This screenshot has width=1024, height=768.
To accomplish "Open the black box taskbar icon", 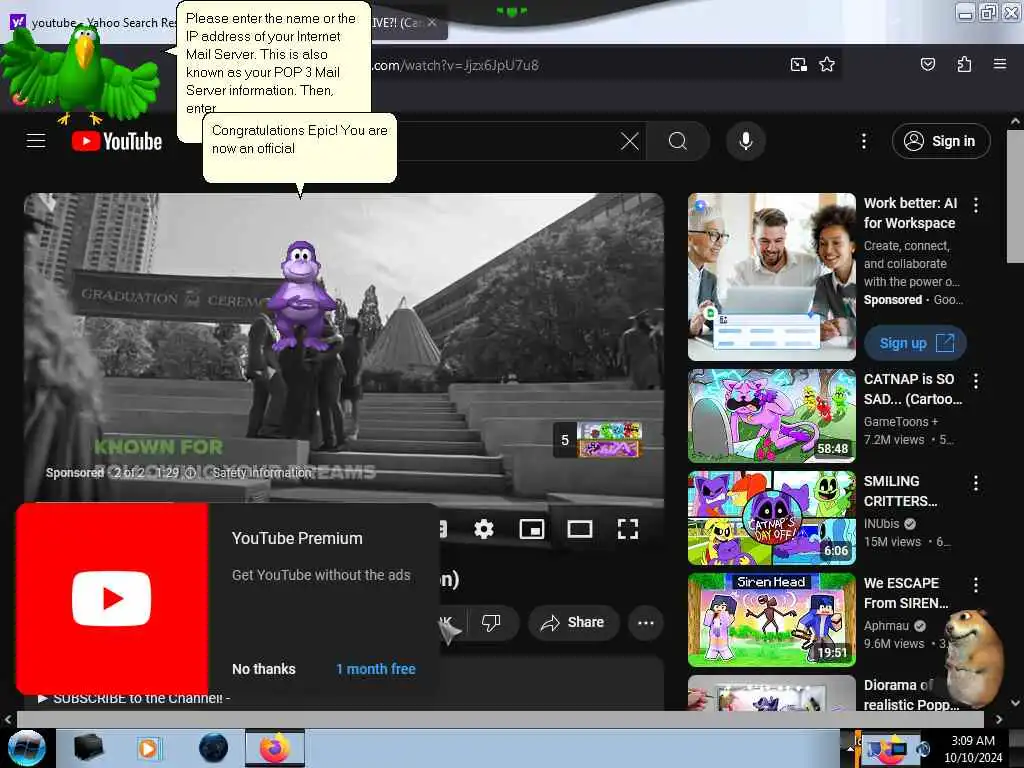I will [x=88, y=748].
